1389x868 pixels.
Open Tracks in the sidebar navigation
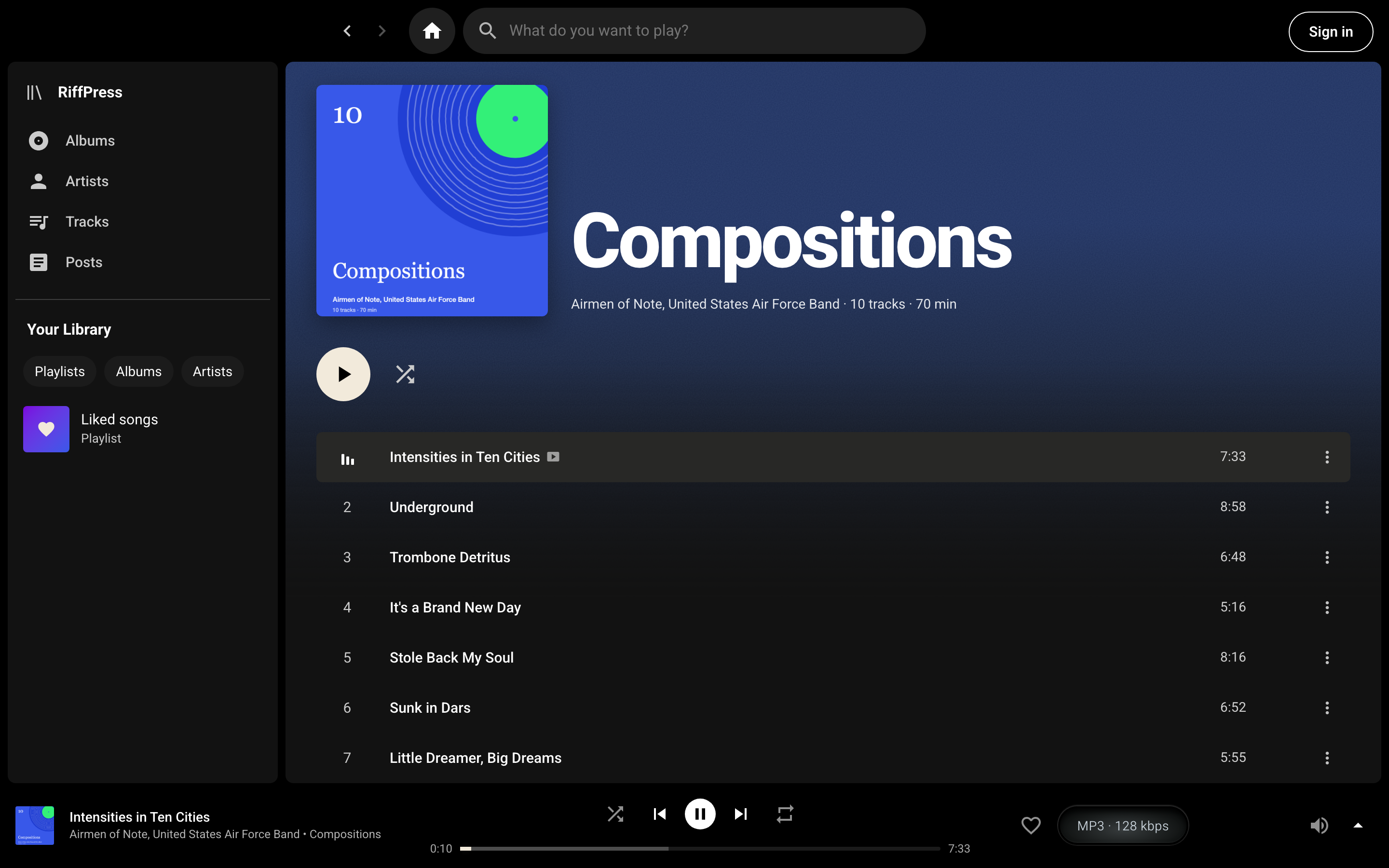coord(142,222)
